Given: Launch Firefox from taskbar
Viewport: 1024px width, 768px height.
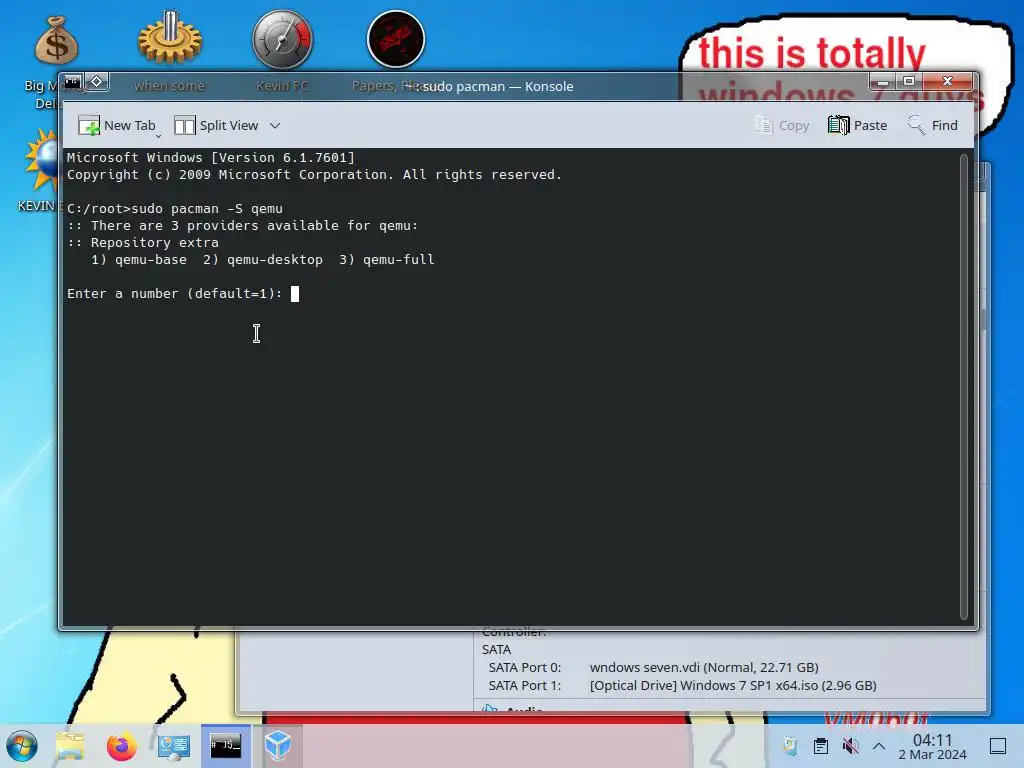Looking at the screenshot, I should 121,746.
